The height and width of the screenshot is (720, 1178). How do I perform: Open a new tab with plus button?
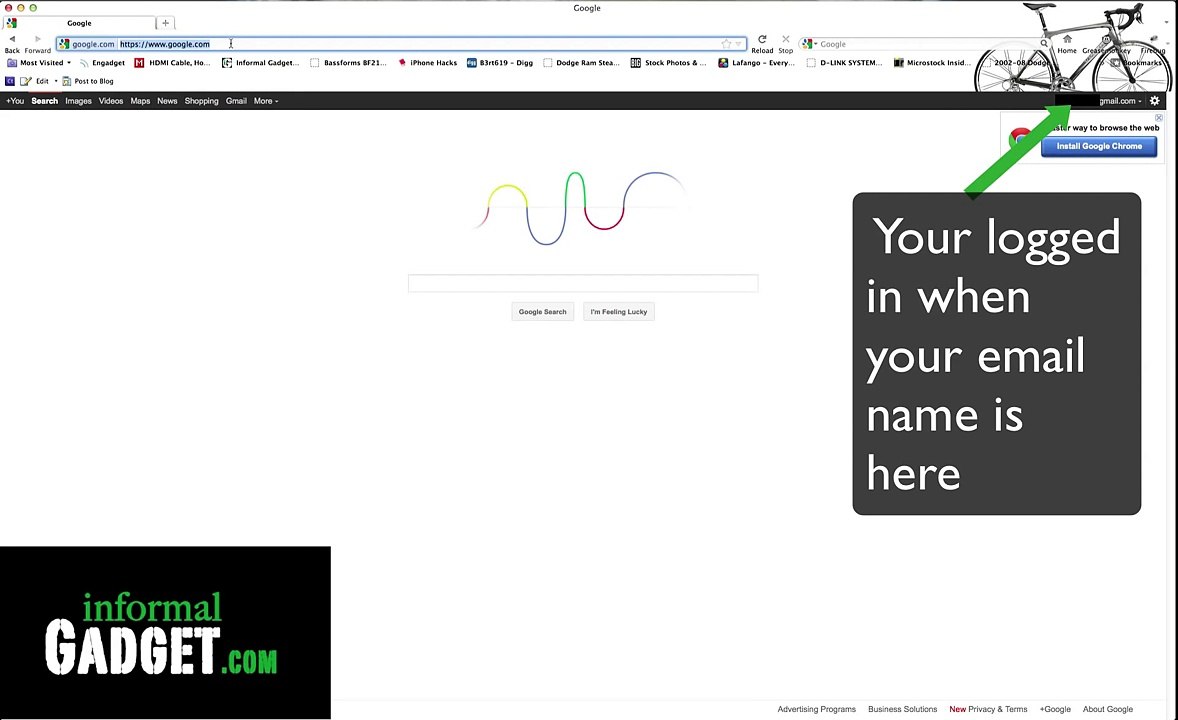click(x=166, y=23)
